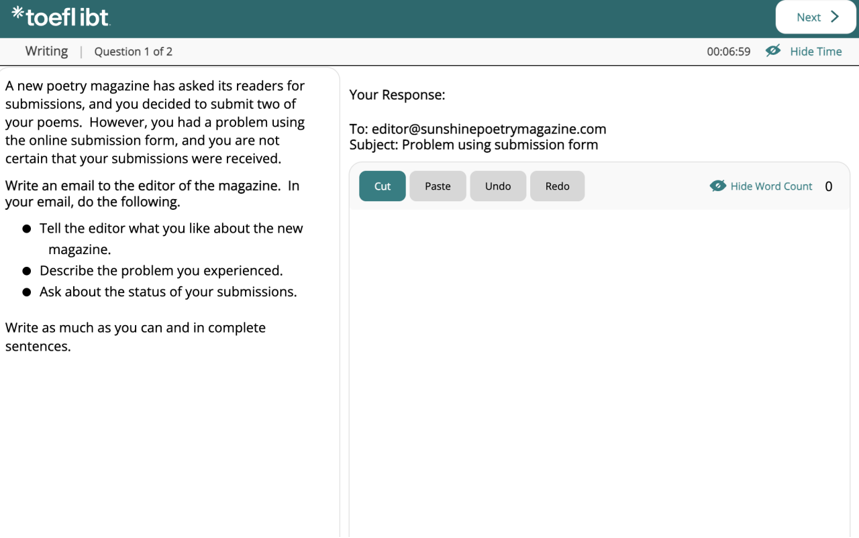Viewport: 859px width, 538px height.
Task: Click the asterisk icon in the logo
Action: (x=18, y=13)
